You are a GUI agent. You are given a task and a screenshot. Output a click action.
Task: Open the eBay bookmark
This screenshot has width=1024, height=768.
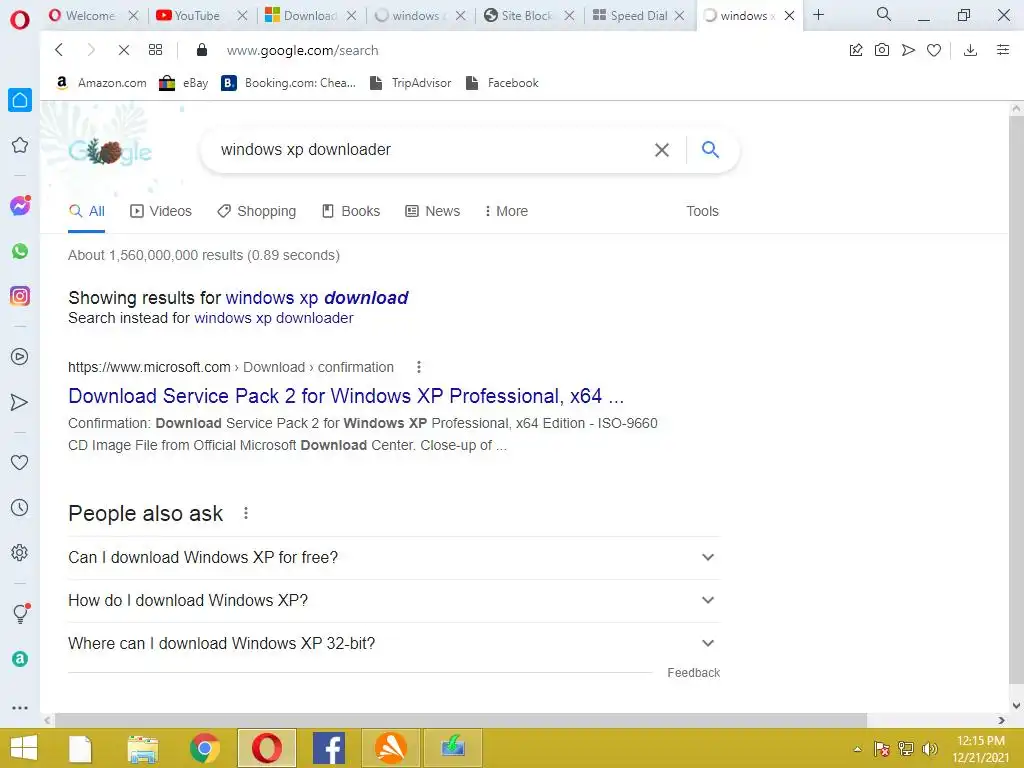[x=184, y=83]
